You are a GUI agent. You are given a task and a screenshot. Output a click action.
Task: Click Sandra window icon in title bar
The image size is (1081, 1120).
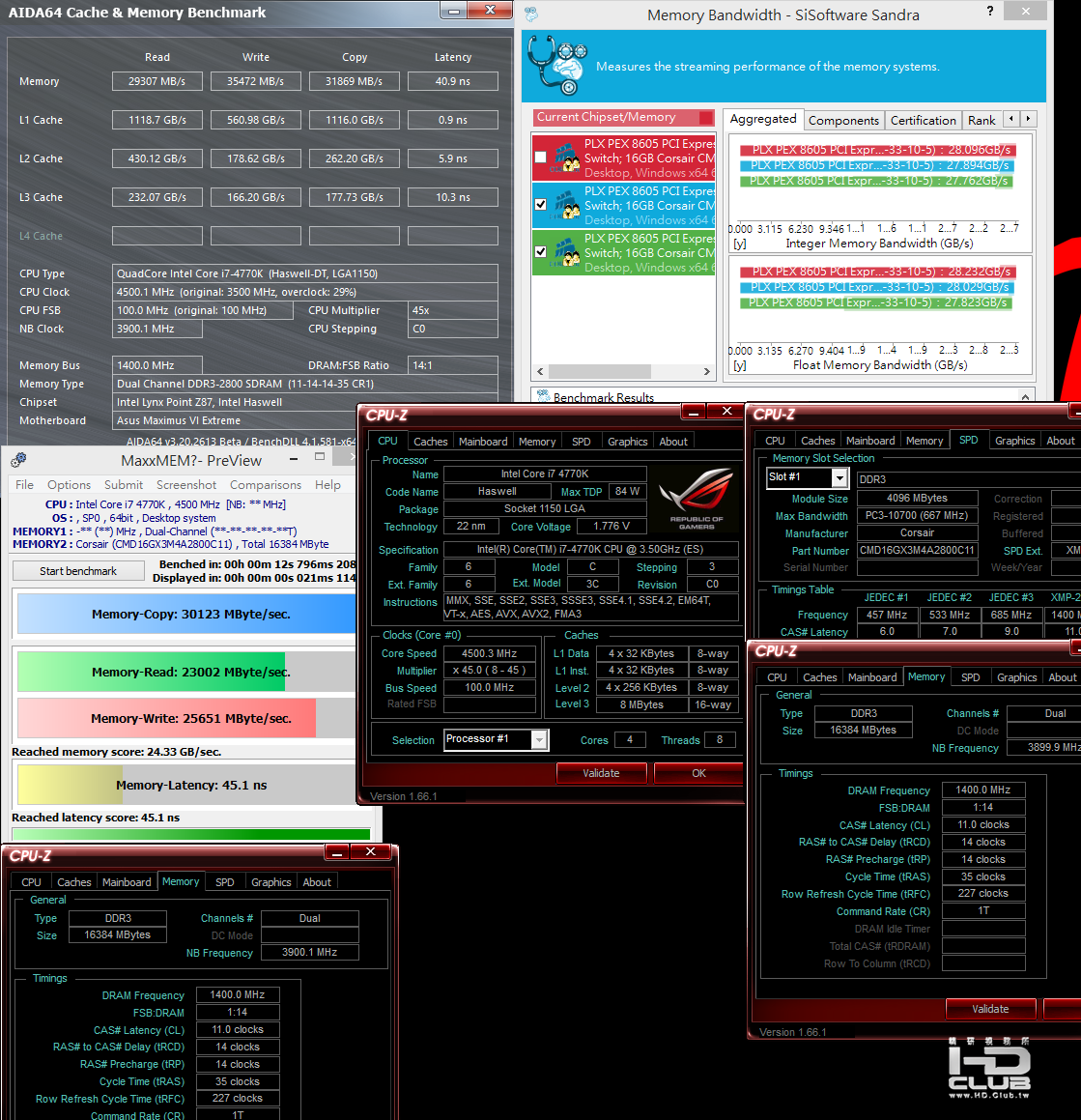click(530, 14)
